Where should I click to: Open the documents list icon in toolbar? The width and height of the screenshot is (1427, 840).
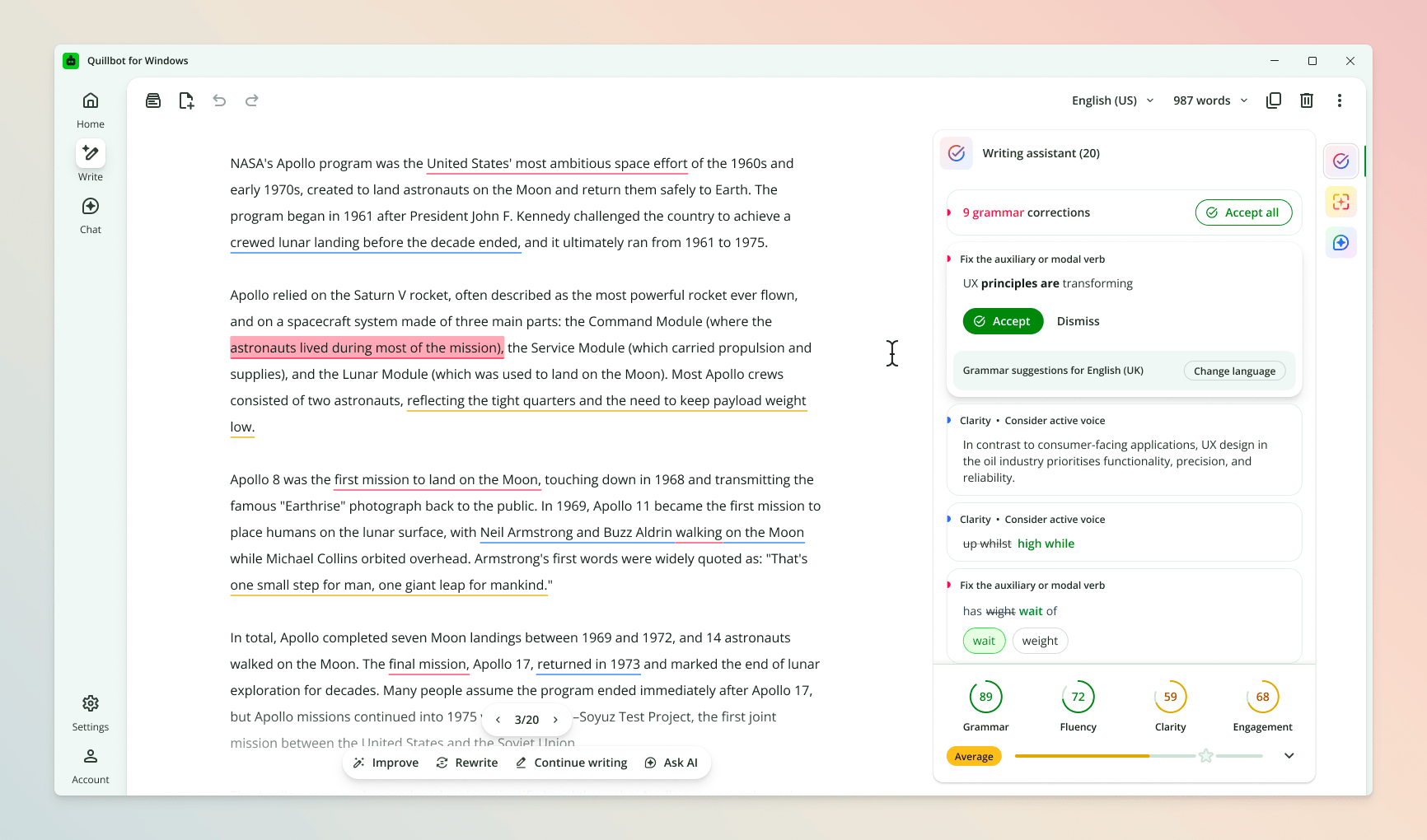click(153, 100)
